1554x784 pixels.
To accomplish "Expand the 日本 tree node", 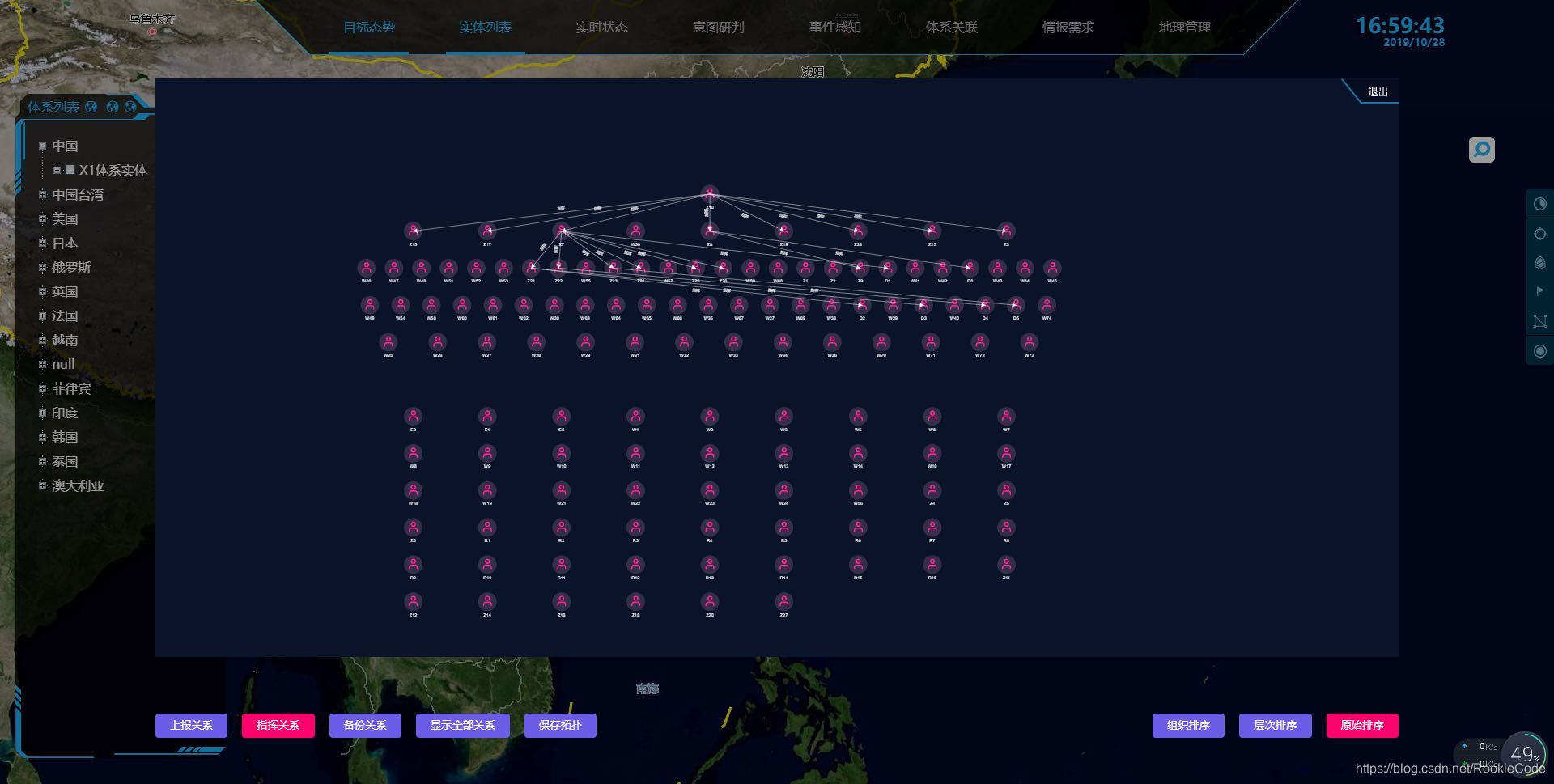I will point(42,243).
